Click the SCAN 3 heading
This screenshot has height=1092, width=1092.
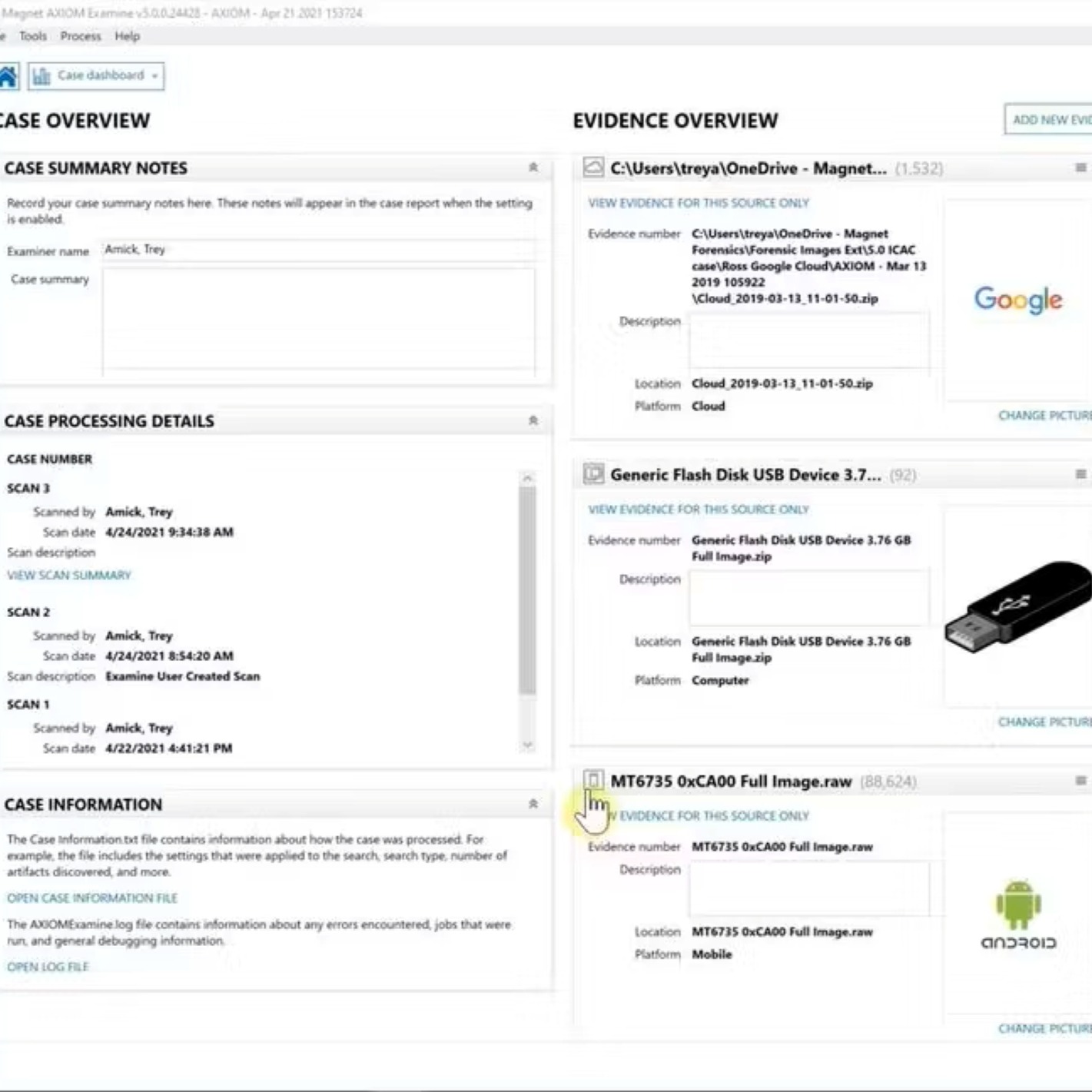[28, 488]
